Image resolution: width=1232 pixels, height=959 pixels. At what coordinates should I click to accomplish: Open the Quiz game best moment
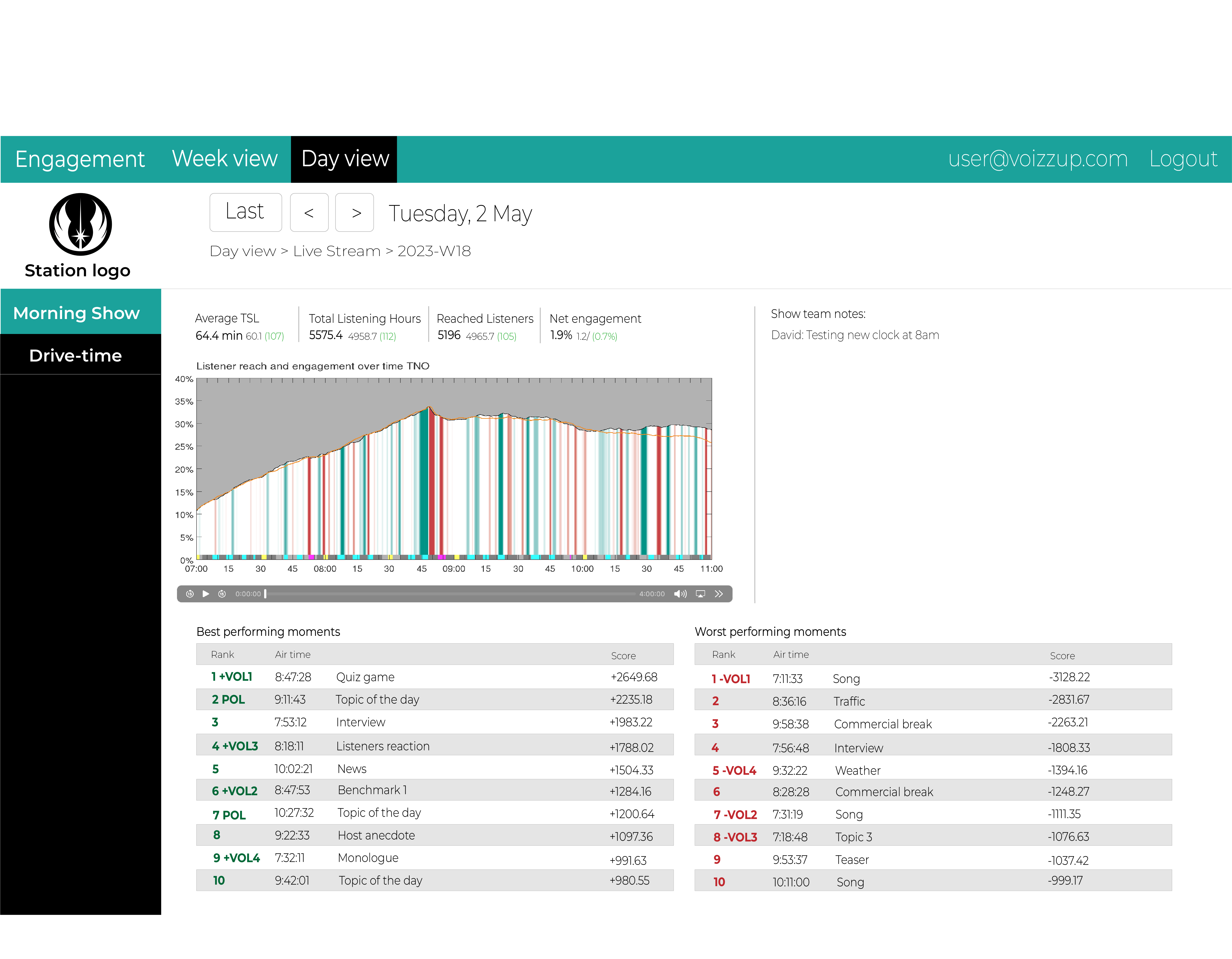[435, 677]
